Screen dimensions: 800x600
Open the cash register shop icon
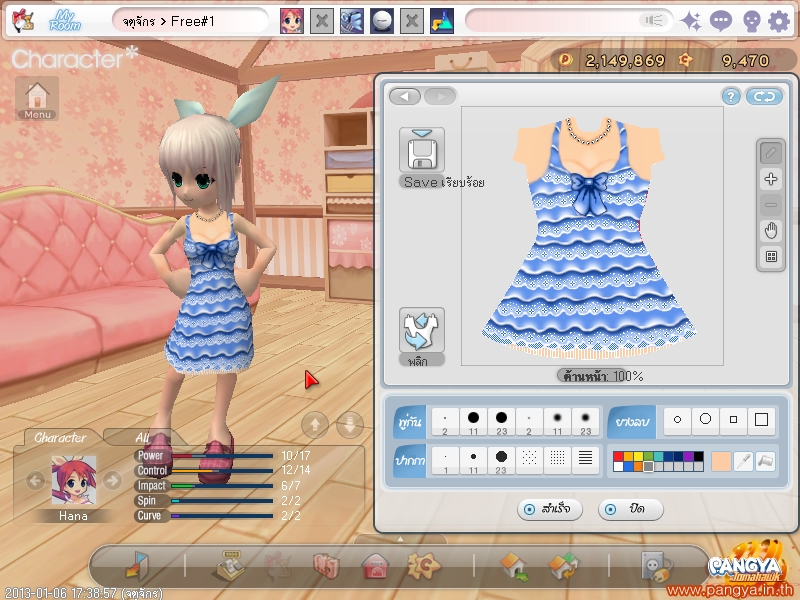tap(232, 566)
